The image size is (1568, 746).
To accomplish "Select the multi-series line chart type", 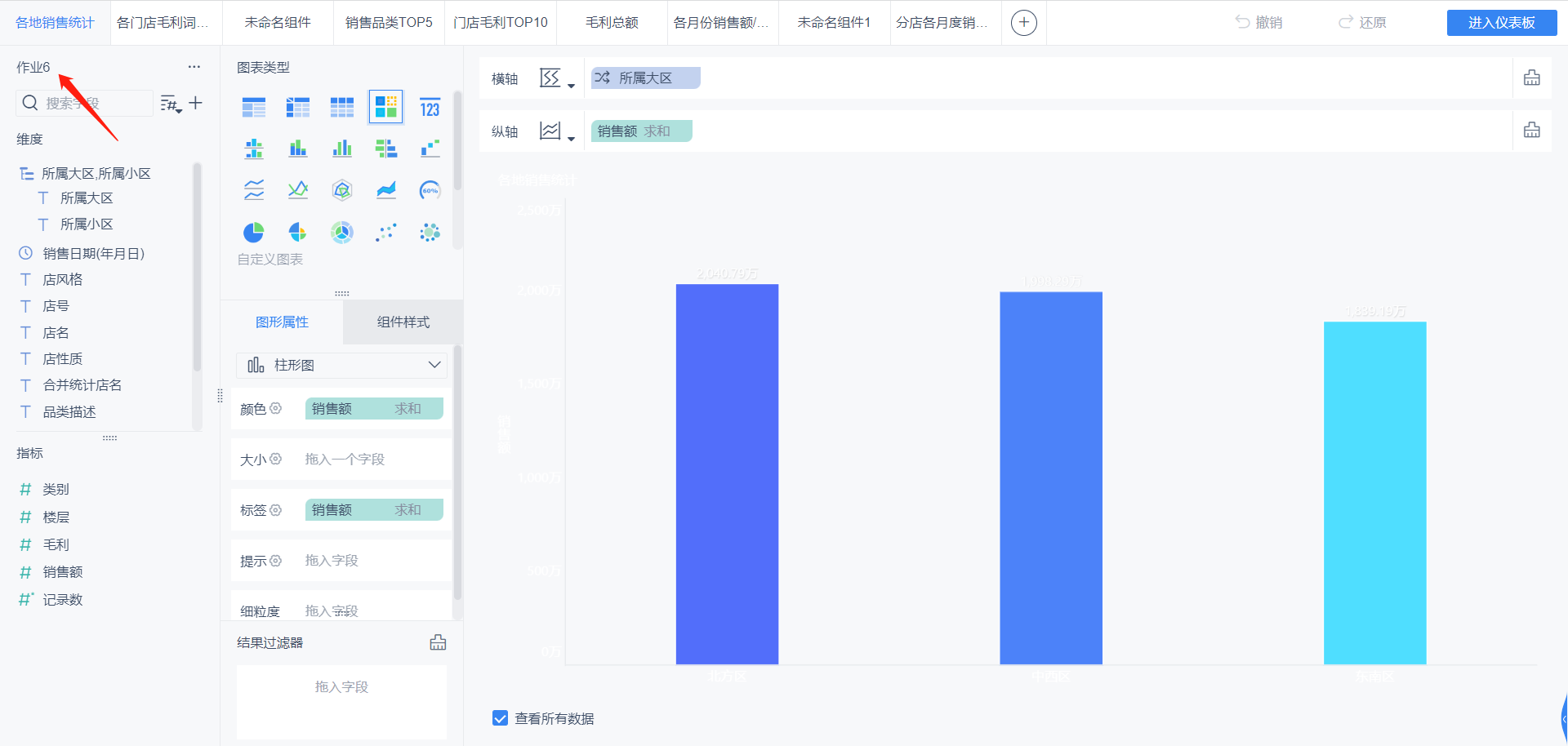I will (298, 190).
